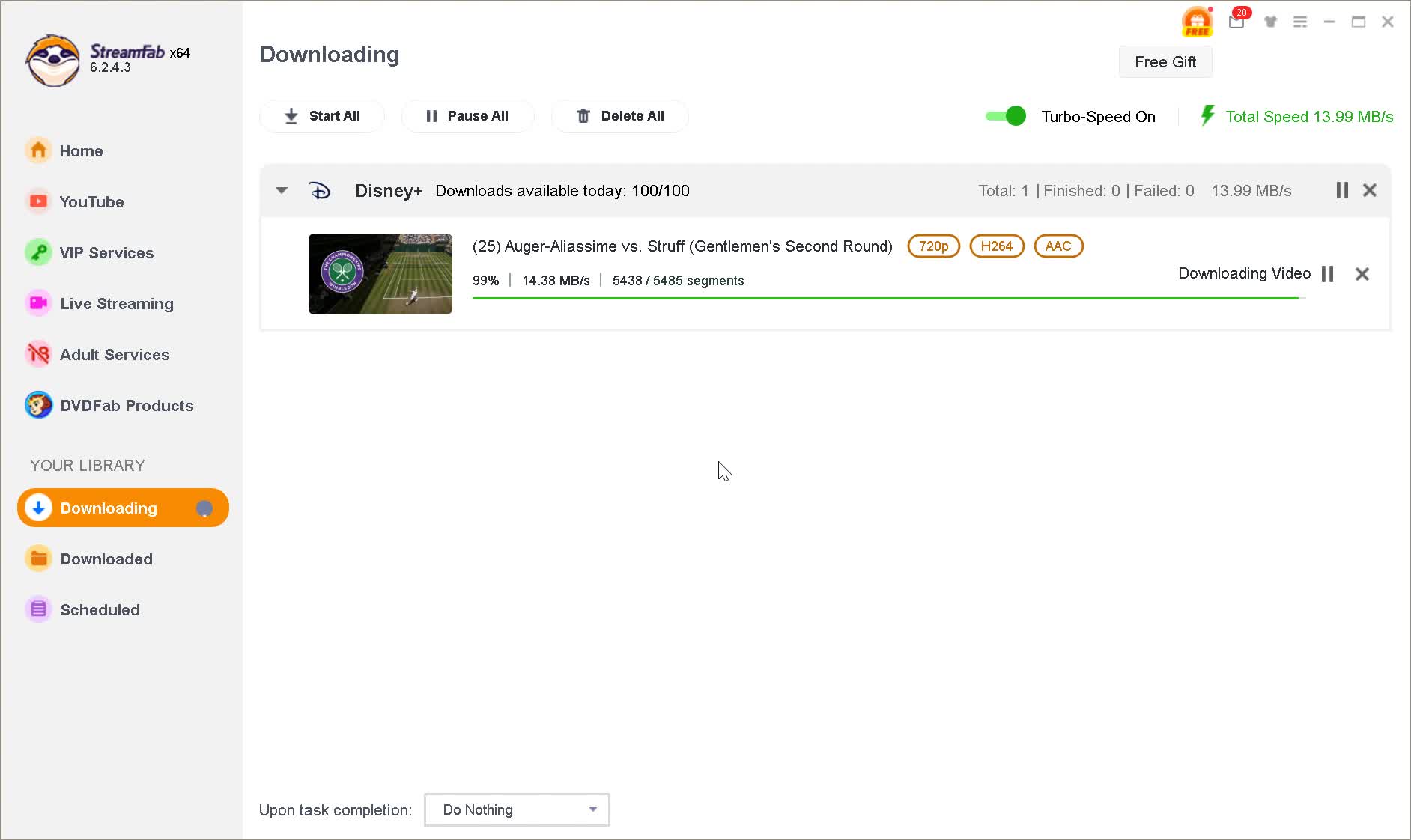
Task: Click the StreamFab sloth logo
Action: (52, 60)
